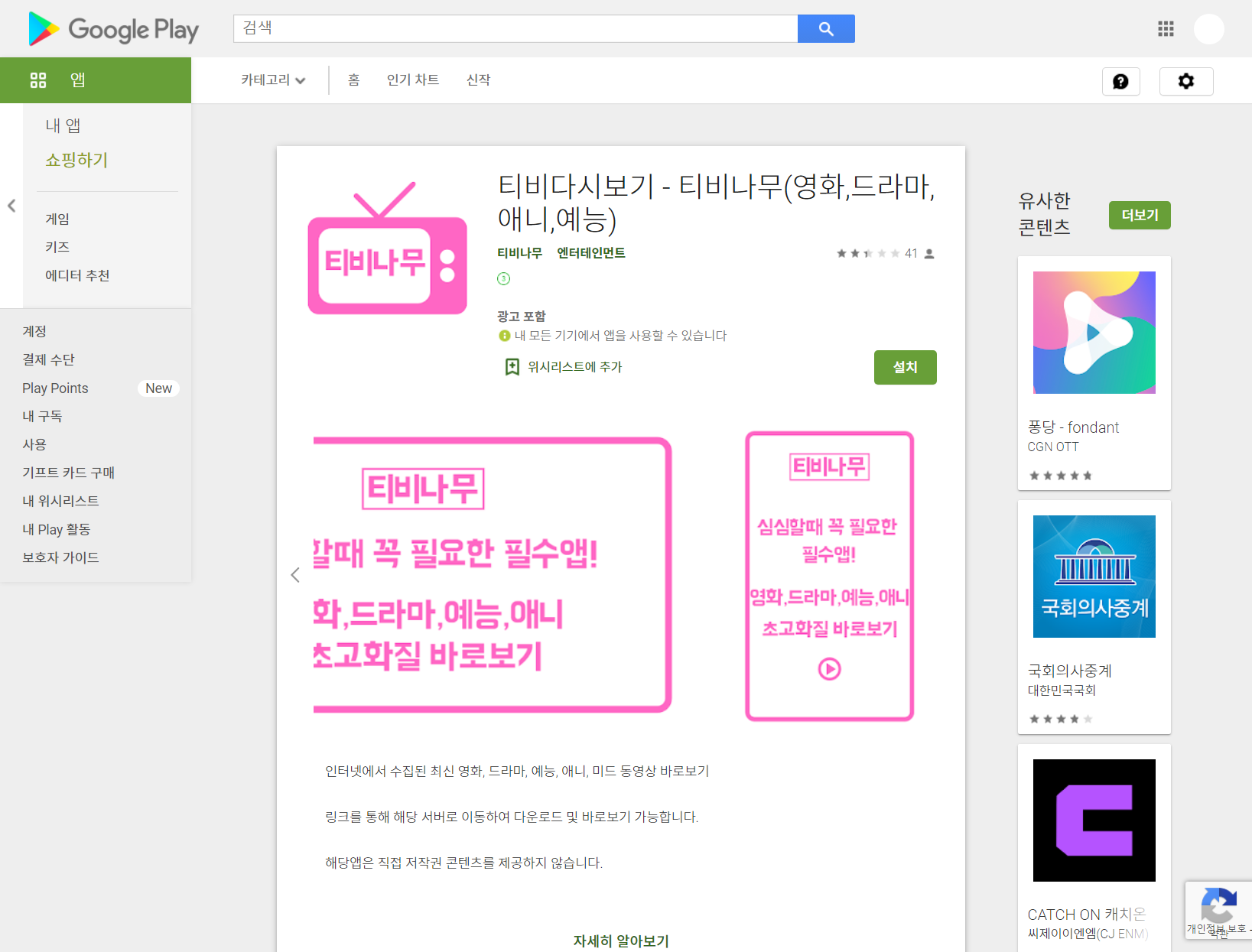Click the info icon beside device availability
1252x952 pixels.
pos(504,336)
